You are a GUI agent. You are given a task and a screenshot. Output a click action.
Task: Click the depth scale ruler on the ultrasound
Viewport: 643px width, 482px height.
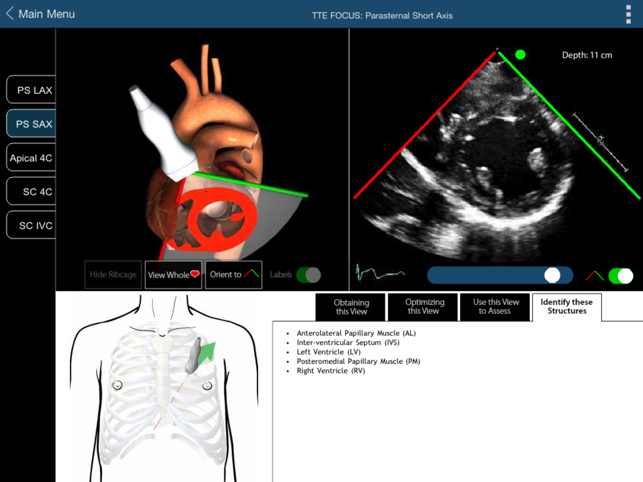(x=600, y=142)
